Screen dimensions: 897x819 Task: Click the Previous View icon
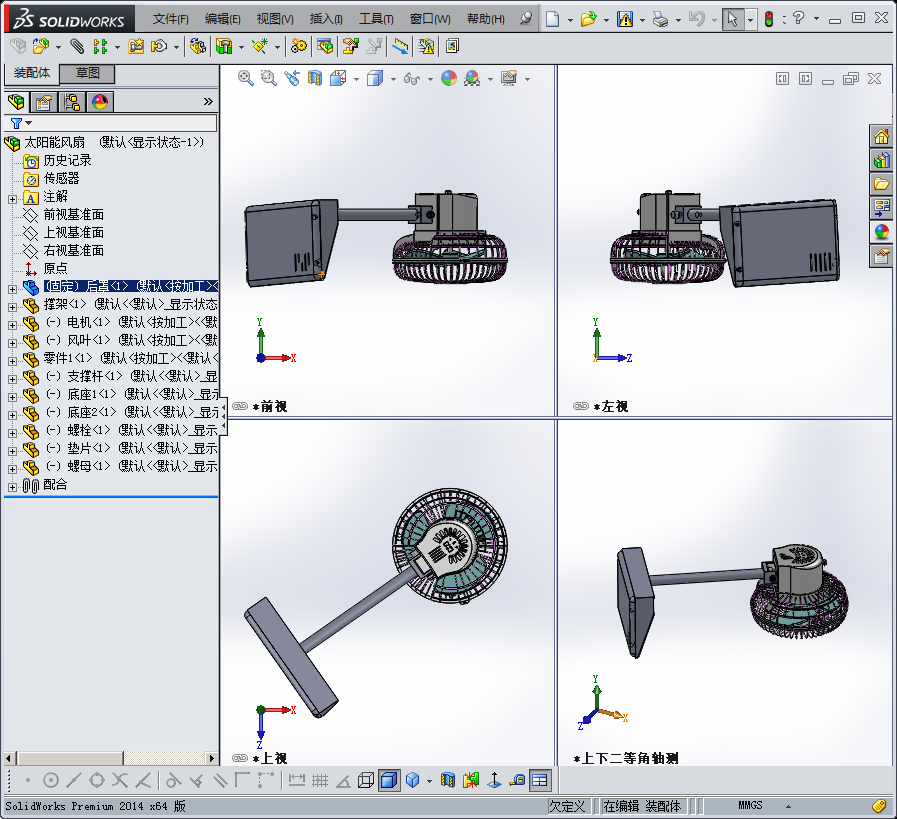click(x=292, y=78)
